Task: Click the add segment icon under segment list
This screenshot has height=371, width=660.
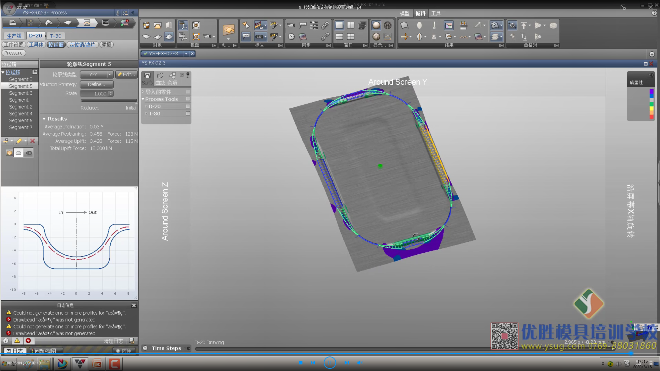Action: click(x=6, y=141)
